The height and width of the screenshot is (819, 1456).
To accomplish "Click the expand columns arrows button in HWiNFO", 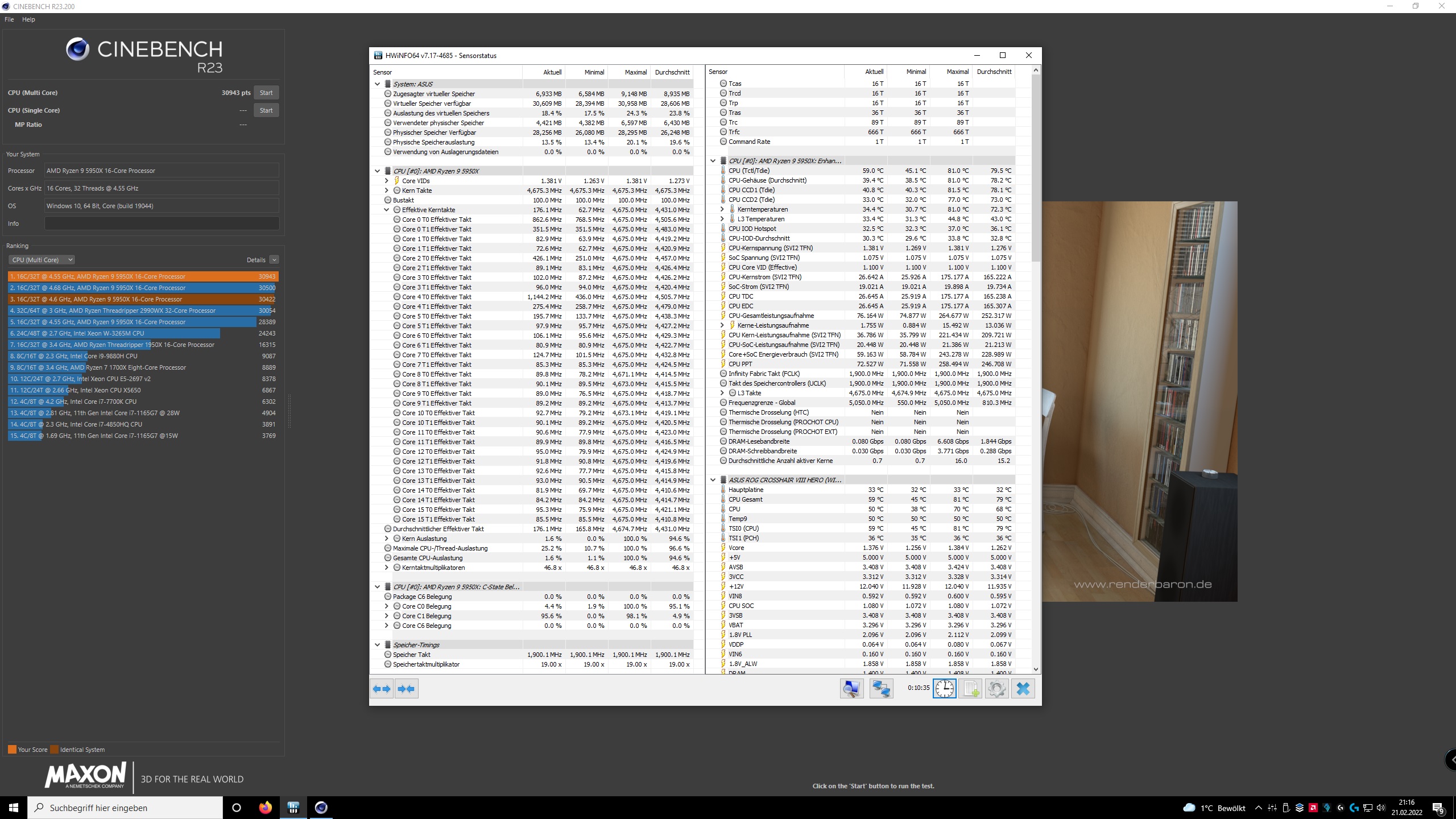I will 382,689.
